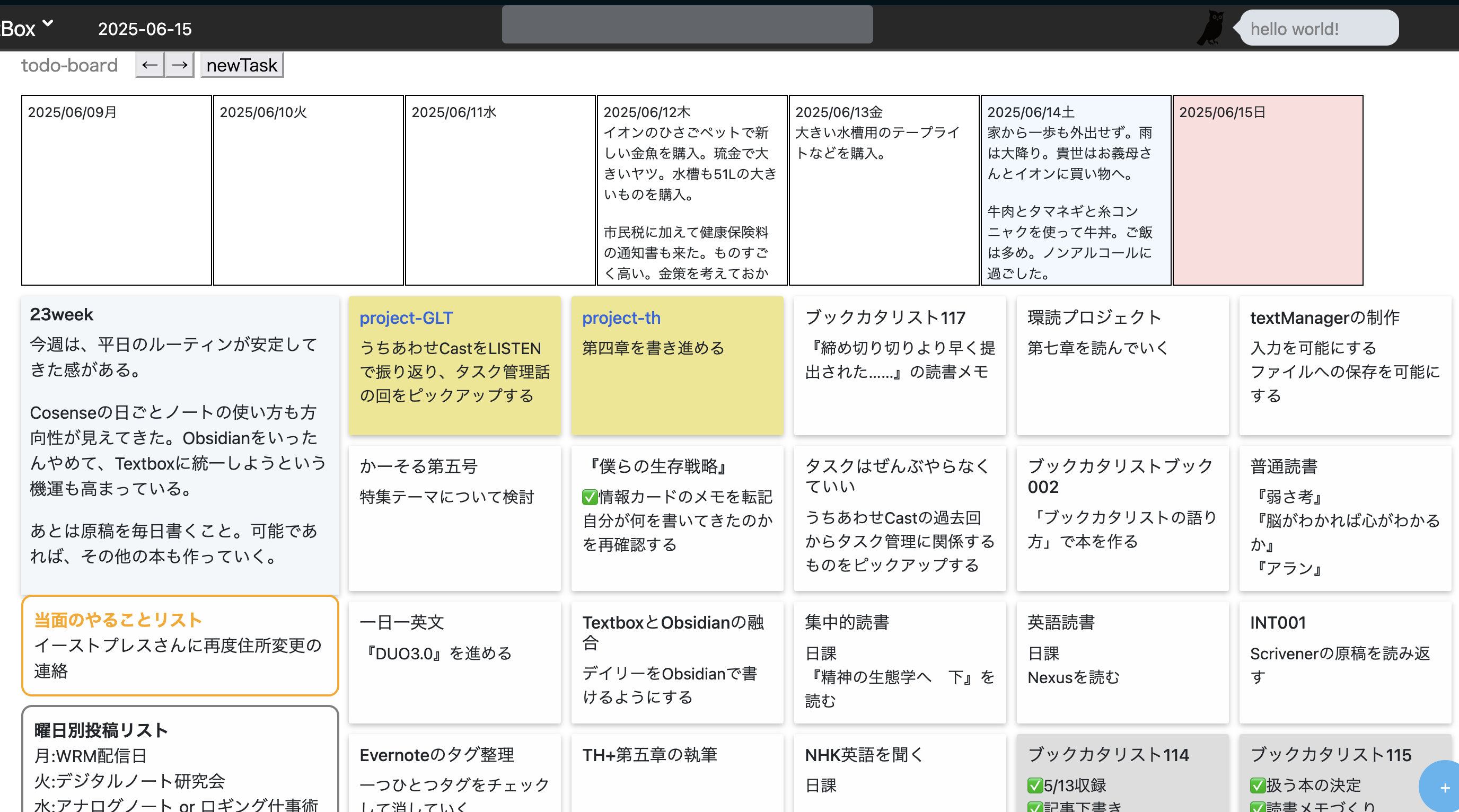Open the textManagerの制作 task card
Screen dimensions: 1459x812
click(x=1344, y=365)
